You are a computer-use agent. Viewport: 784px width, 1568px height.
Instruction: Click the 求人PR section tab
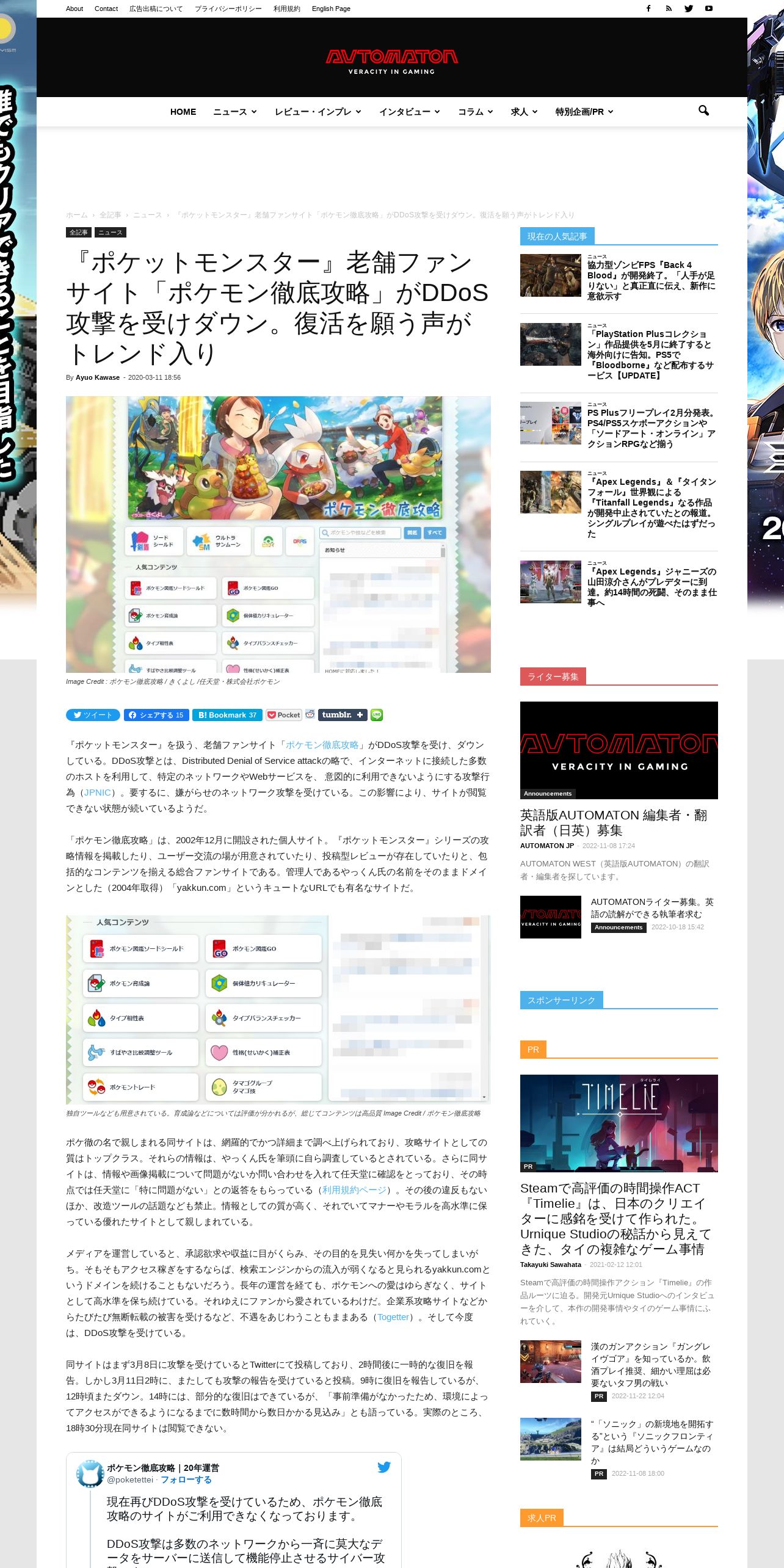(x=542, y=1518)
